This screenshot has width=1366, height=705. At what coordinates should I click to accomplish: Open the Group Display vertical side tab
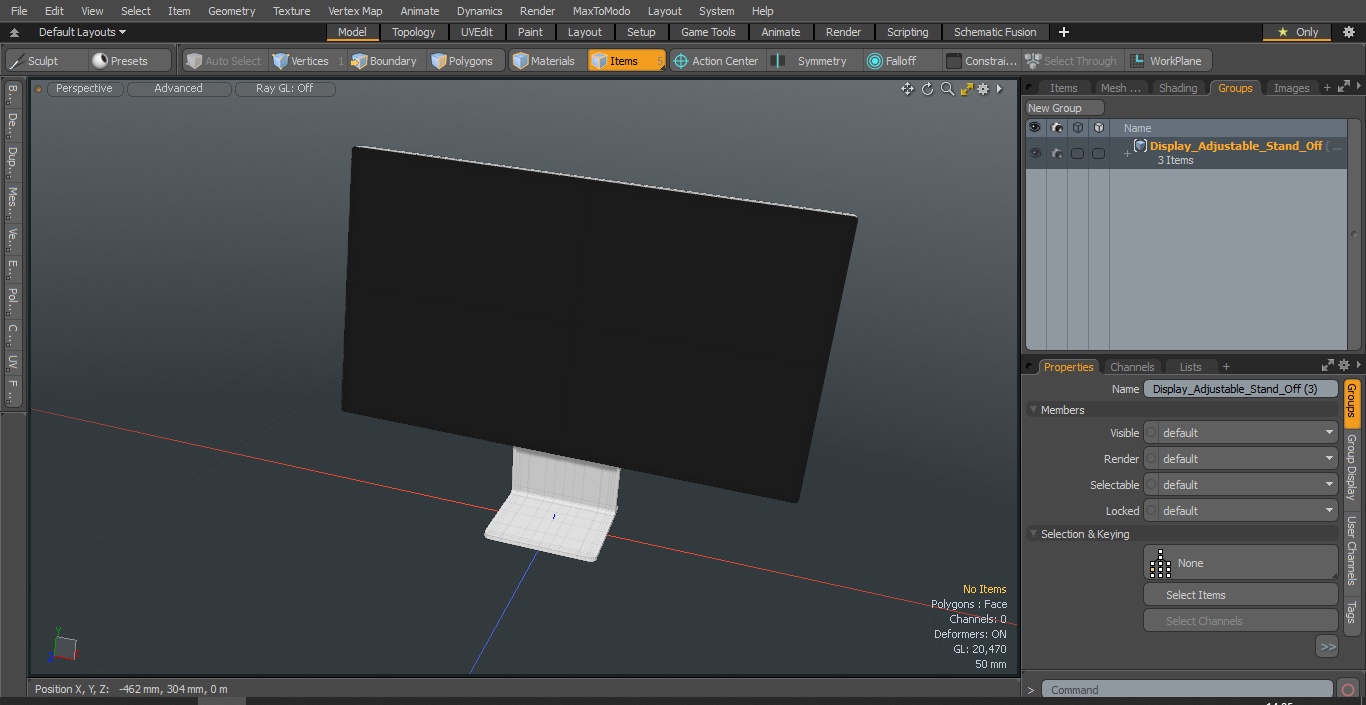click(1351, 468)
